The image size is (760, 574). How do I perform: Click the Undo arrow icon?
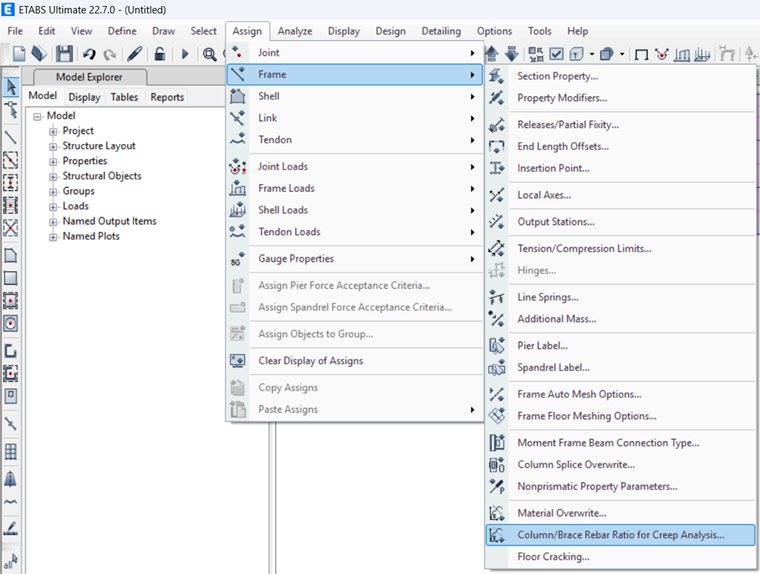click(89, 54)
